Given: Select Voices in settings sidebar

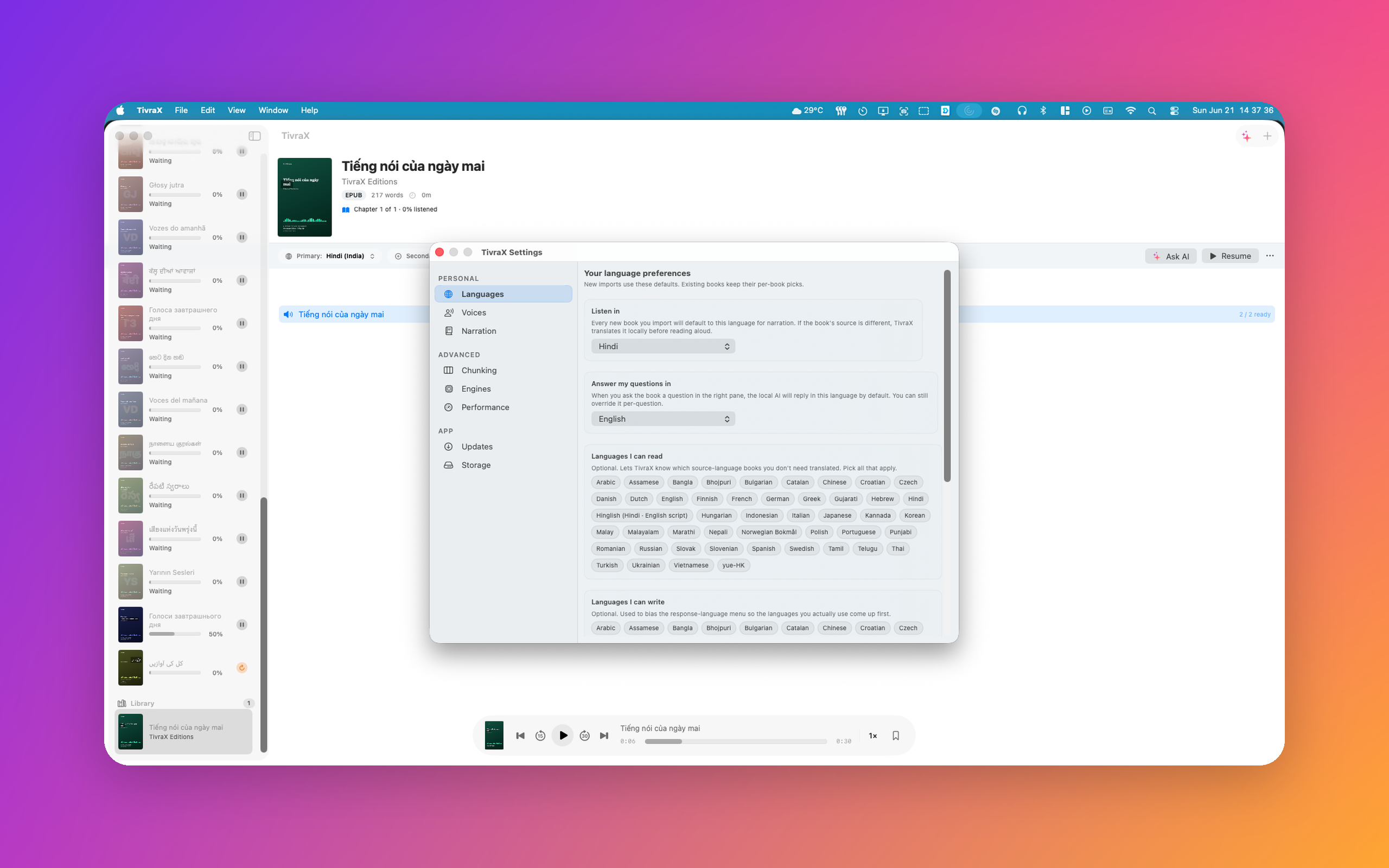Looking at the screenshot, I should pos(504,313).
